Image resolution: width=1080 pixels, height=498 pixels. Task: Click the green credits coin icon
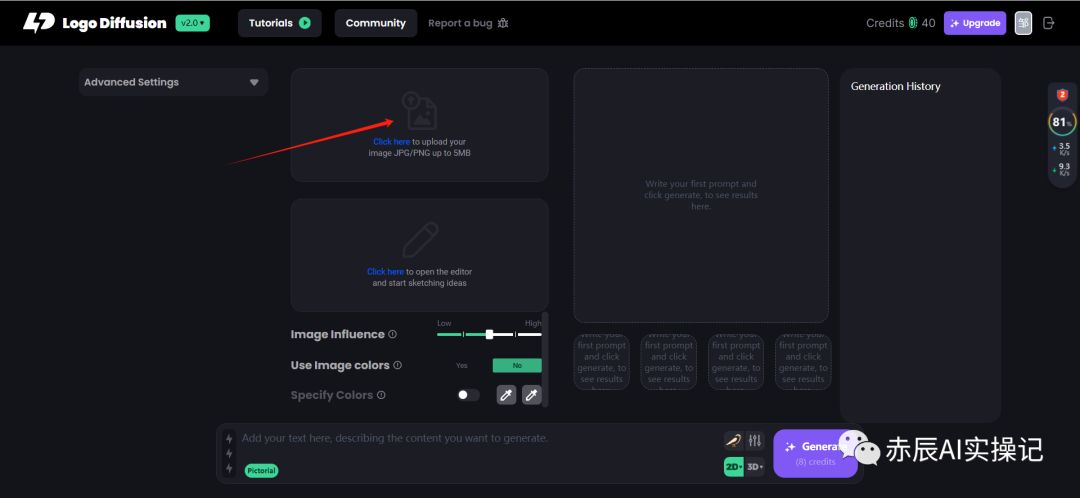[x=913, y=23]
